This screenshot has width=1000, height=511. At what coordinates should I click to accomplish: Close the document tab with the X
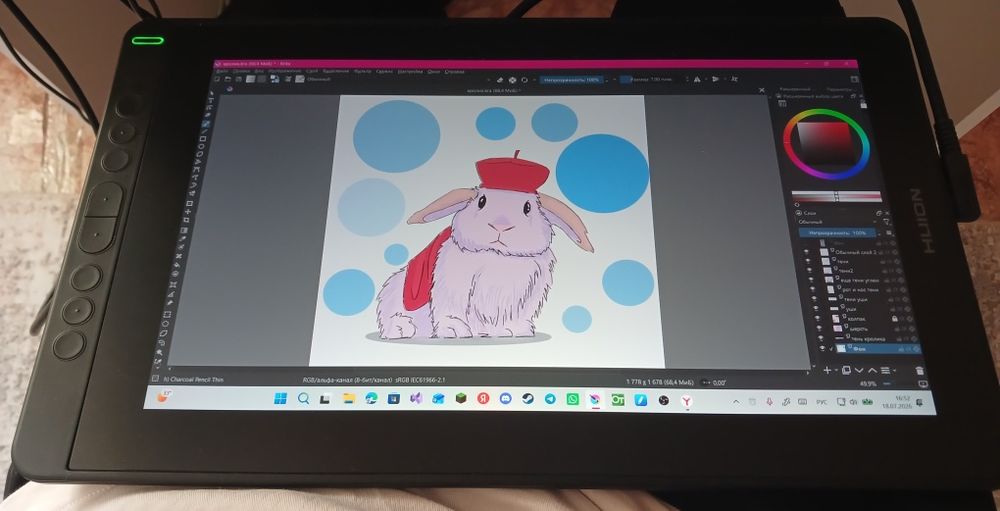coord(761,91)
